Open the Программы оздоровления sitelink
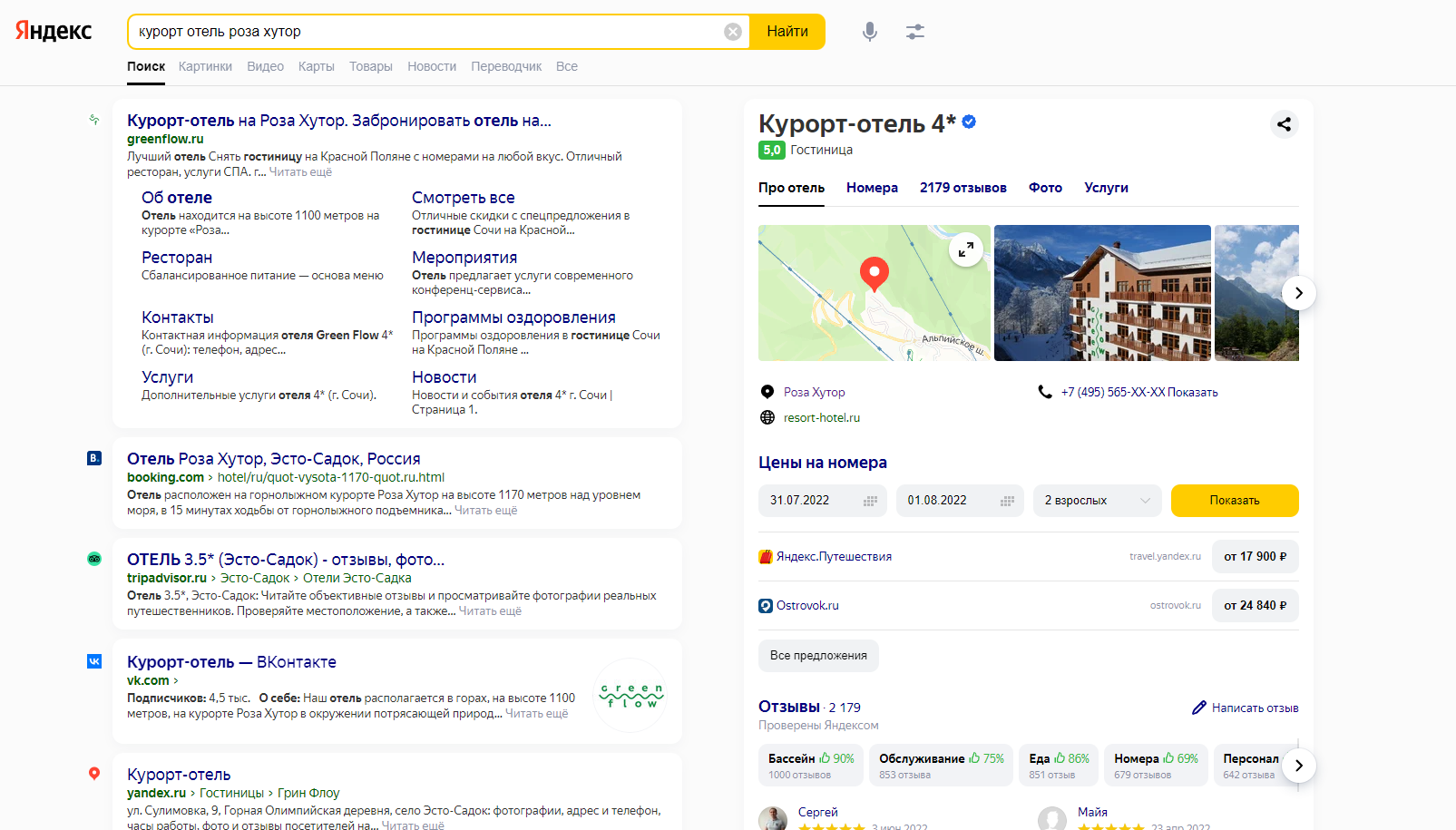The width and height of the screenshot is (1456, 830). click(x=513, y=317)
